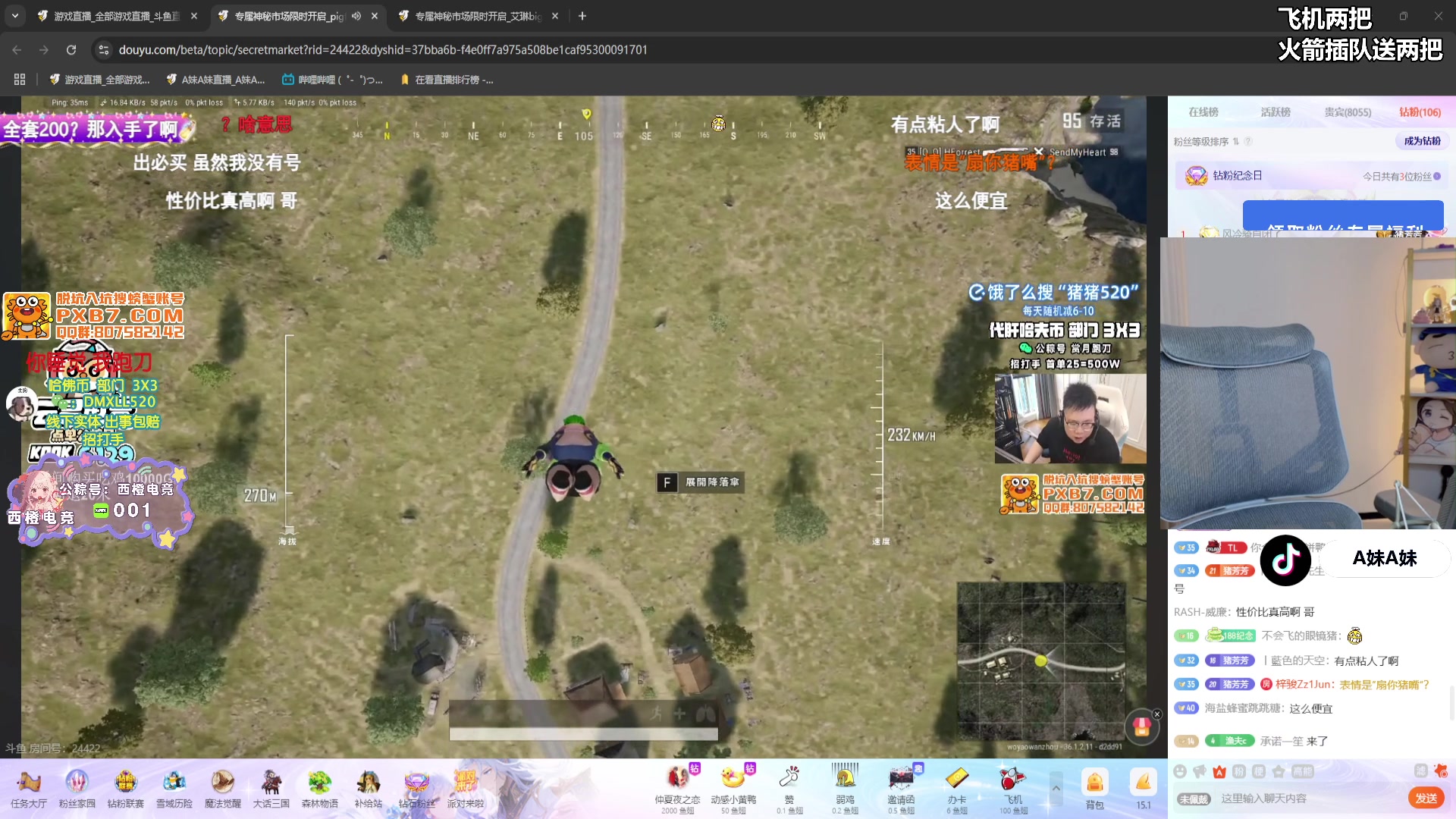Open the 补给站 activity icon
Screen dimensions: 1456x819
369,788
